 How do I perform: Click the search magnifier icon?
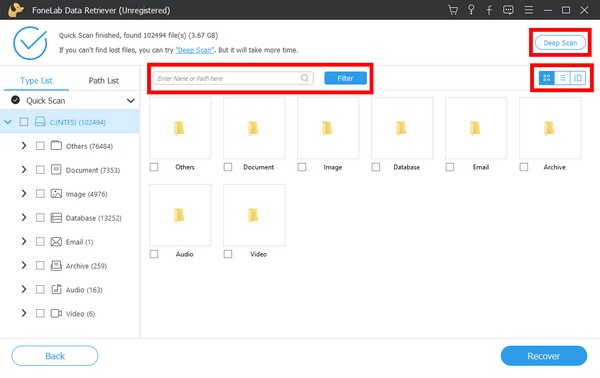point(305,78)
